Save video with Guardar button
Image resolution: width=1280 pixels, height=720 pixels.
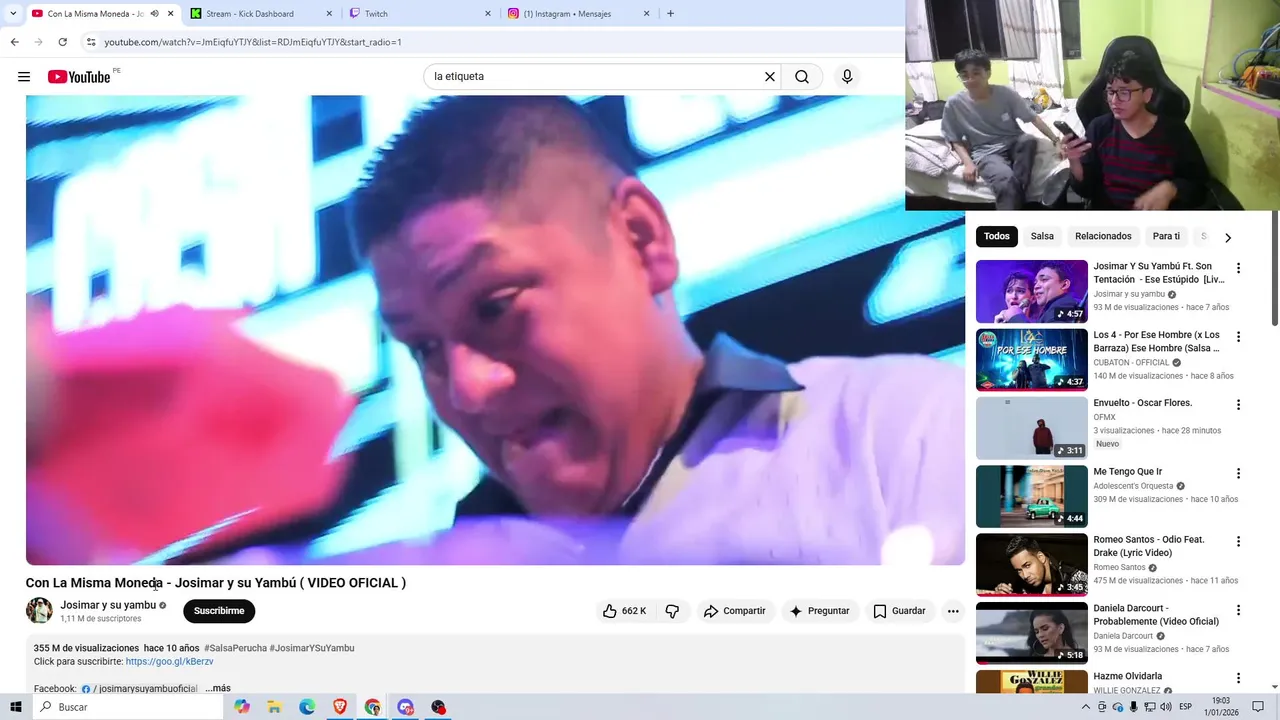(899, 611)
